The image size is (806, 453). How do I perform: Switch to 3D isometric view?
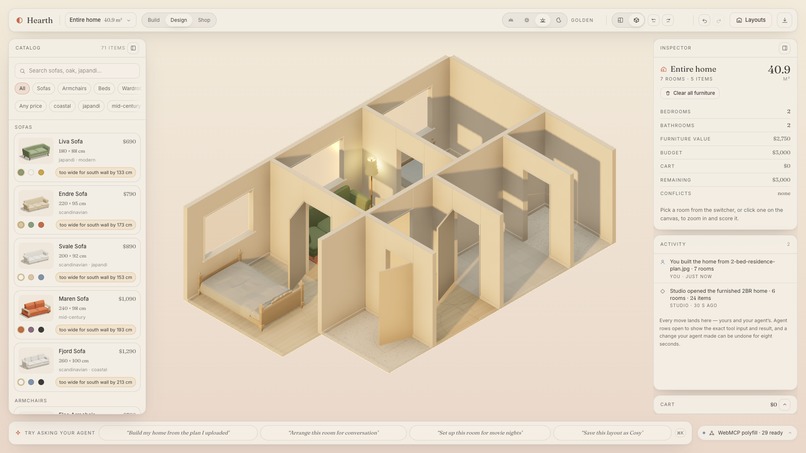(636, 20)
